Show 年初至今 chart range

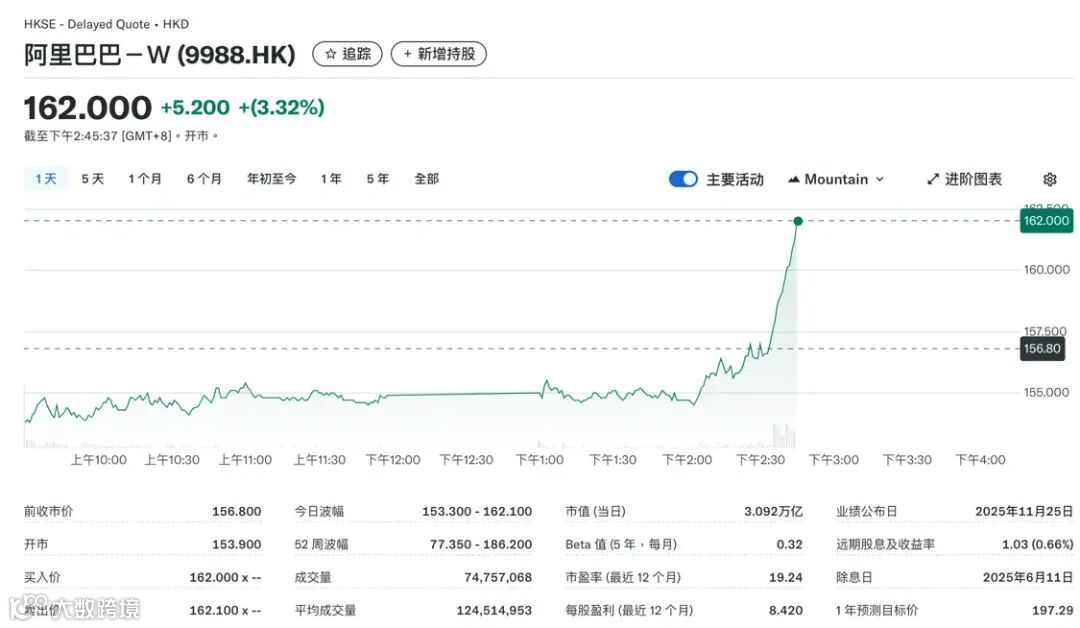pyautogui.click(x=271, y=179)
